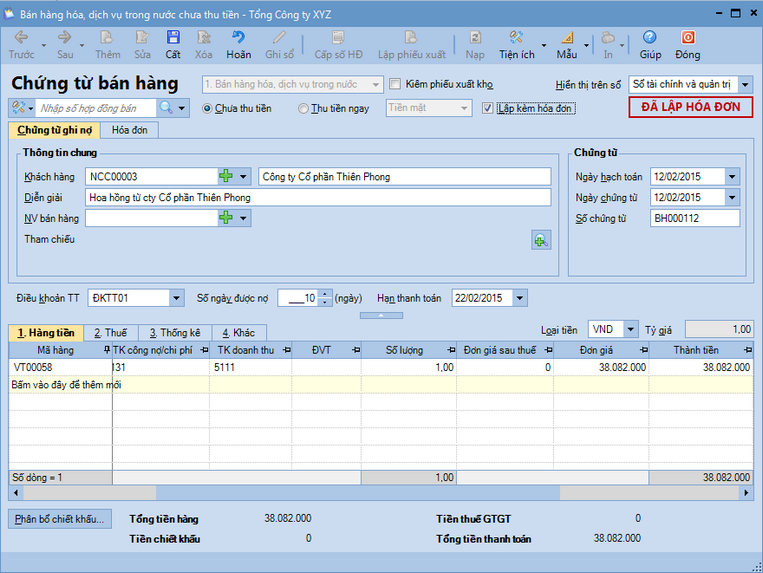Click the Số chứng từ field
Image resolution: width=763 pixels, height=573 pixels.
695,218
